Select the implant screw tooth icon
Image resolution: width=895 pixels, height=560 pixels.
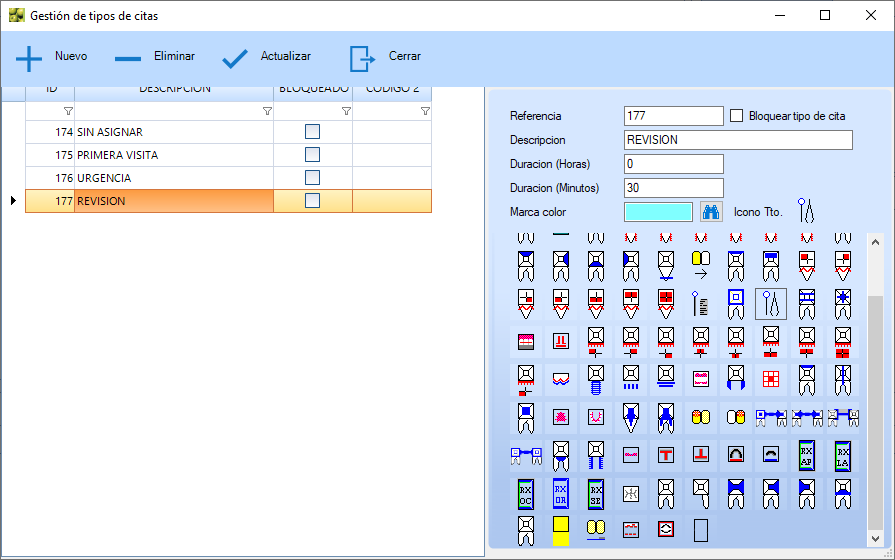(596, 380)
